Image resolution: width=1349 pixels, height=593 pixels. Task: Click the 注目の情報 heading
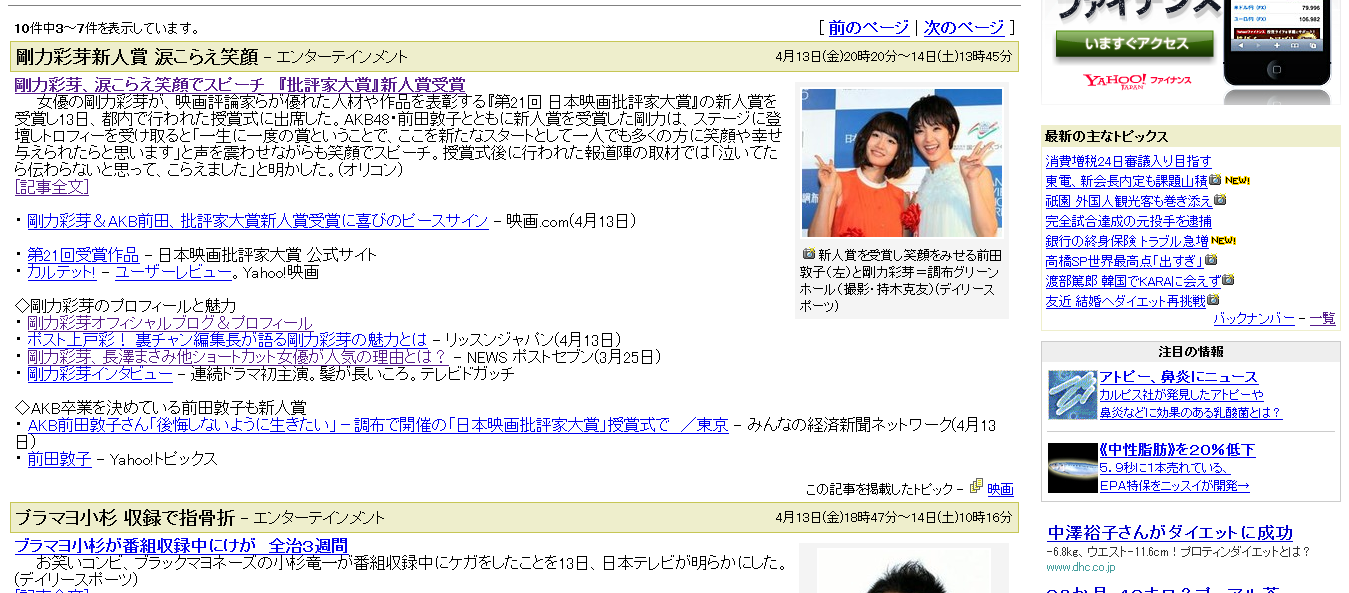(x=1190, y=352)
